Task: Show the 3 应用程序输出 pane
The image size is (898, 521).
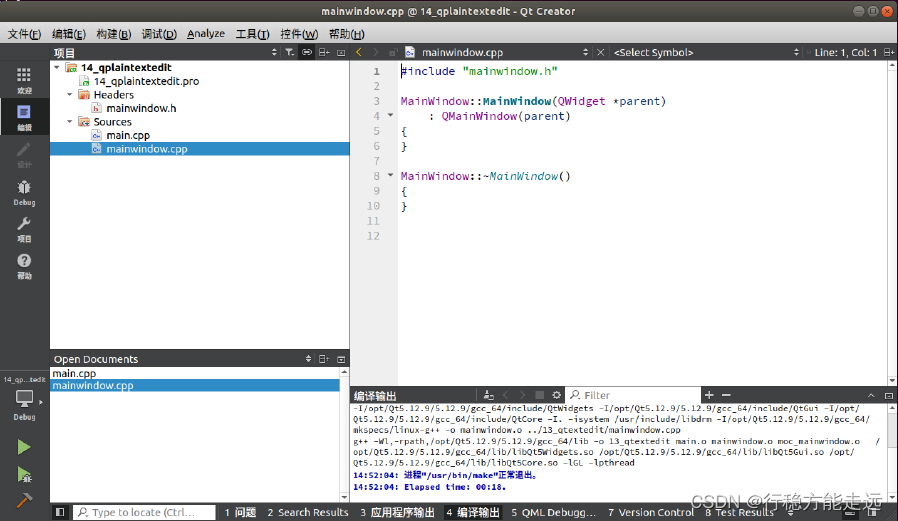Action: point(397,512)
